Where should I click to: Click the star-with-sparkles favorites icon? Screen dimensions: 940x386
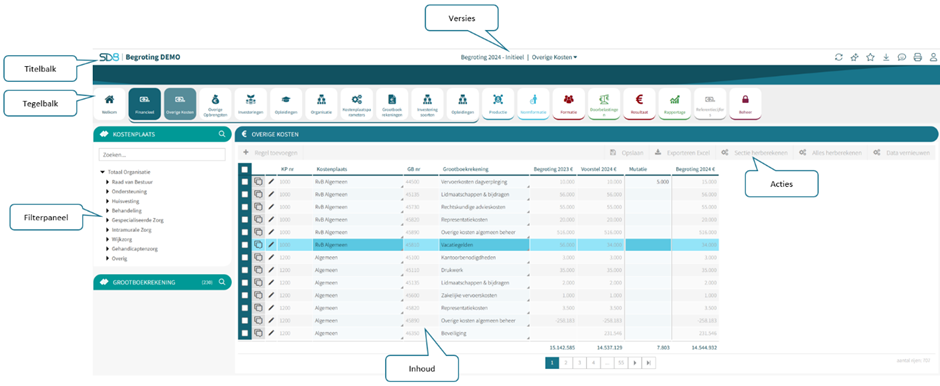(854, 57)
